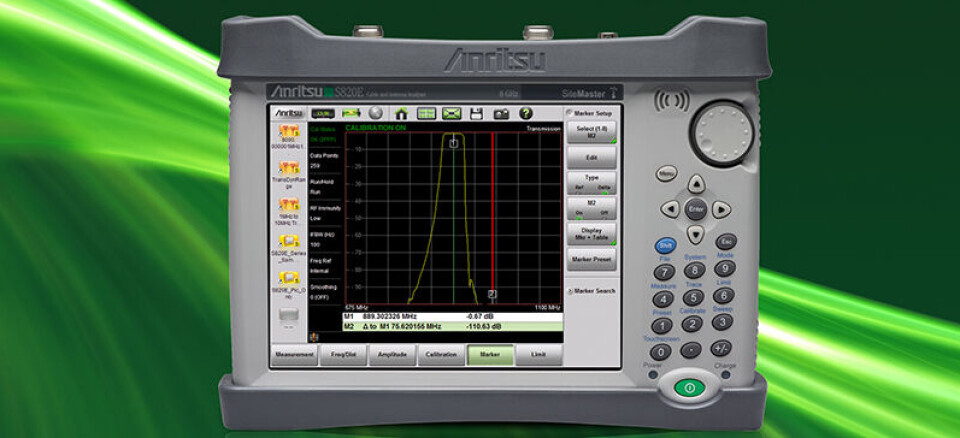The width and height of the screenshot is (960, 438).
Task: Tap the globe GPS icon in the toolbar
Action: [375, 113]
